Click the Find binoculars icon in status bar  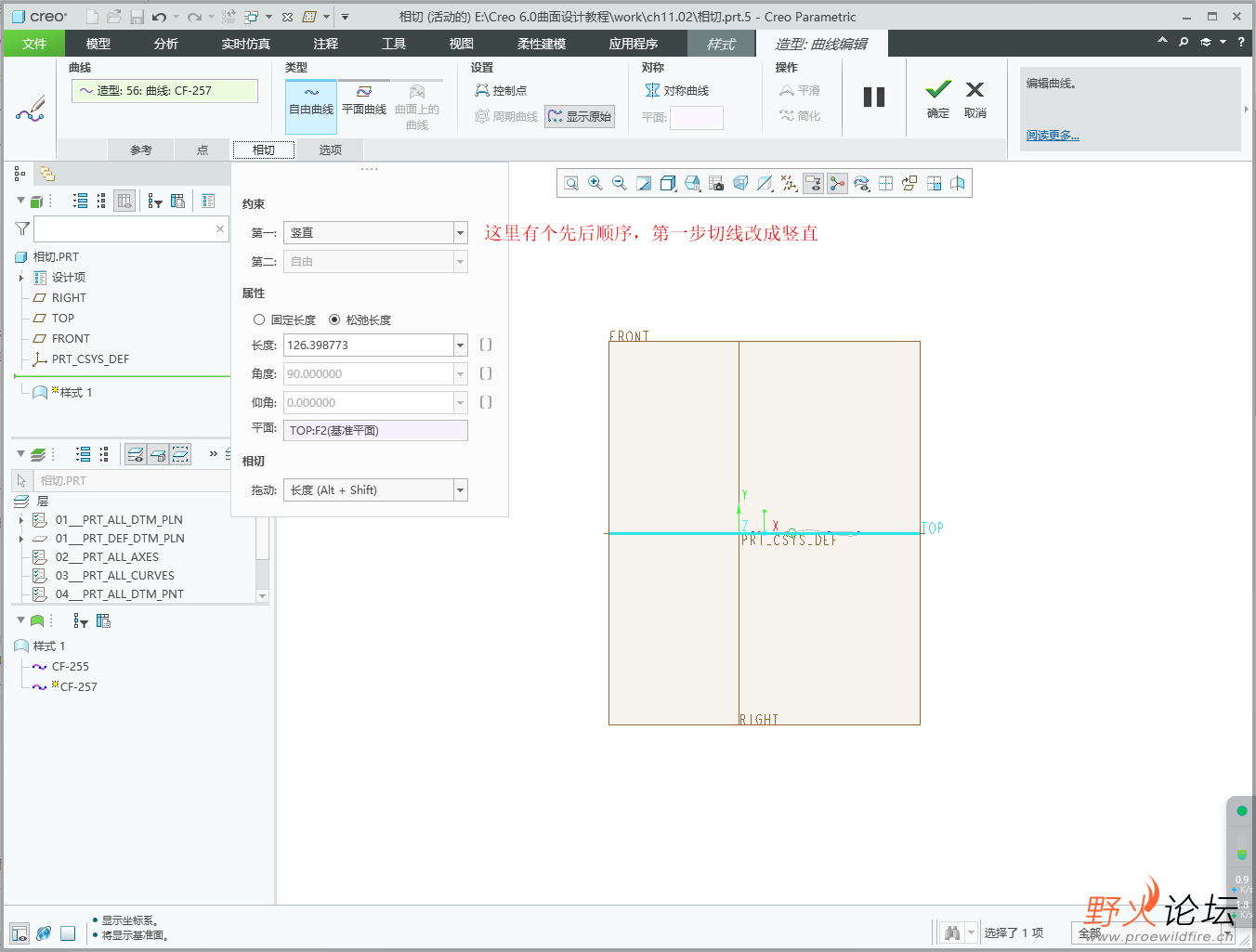tap(951, 932)
